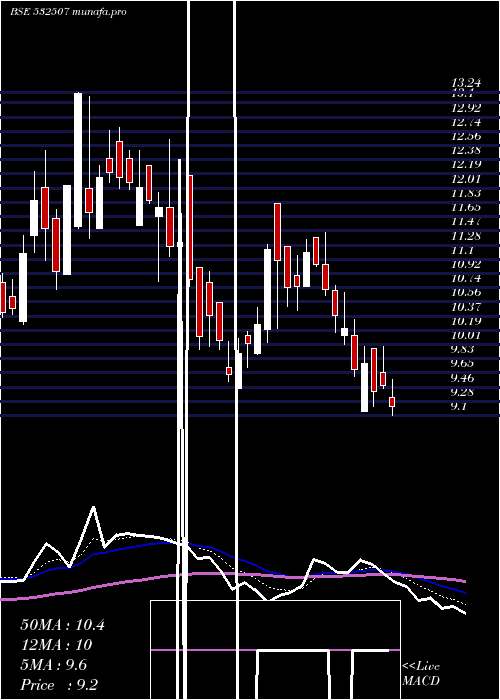Click the 'Price : 9.2' readout

coord(59,685)
